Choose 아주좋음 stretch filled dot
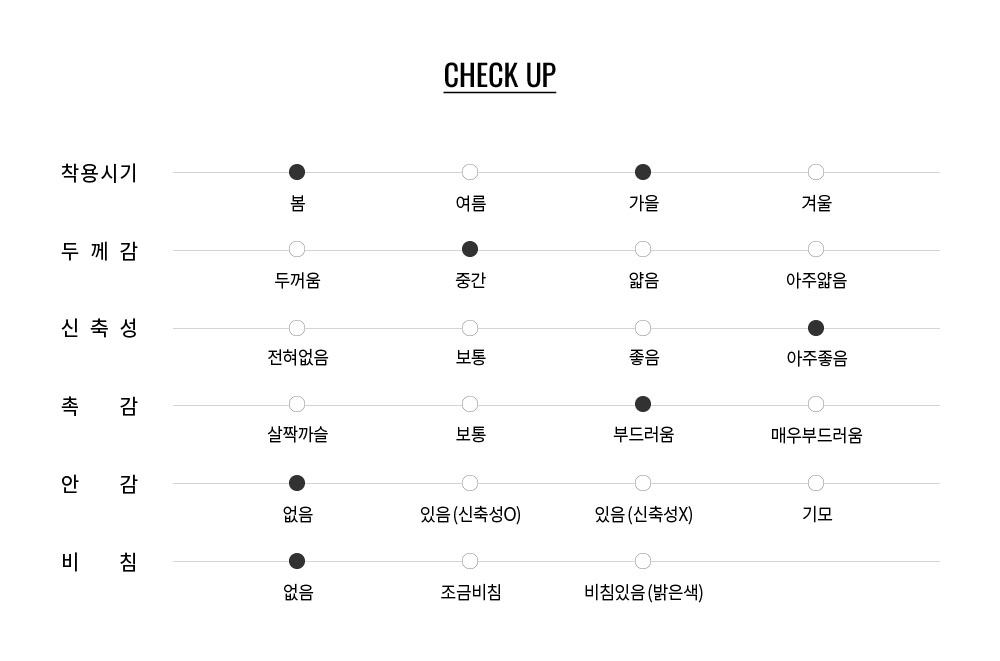Viewport: 1000px width, 661px height. click(x=816, y=328)
